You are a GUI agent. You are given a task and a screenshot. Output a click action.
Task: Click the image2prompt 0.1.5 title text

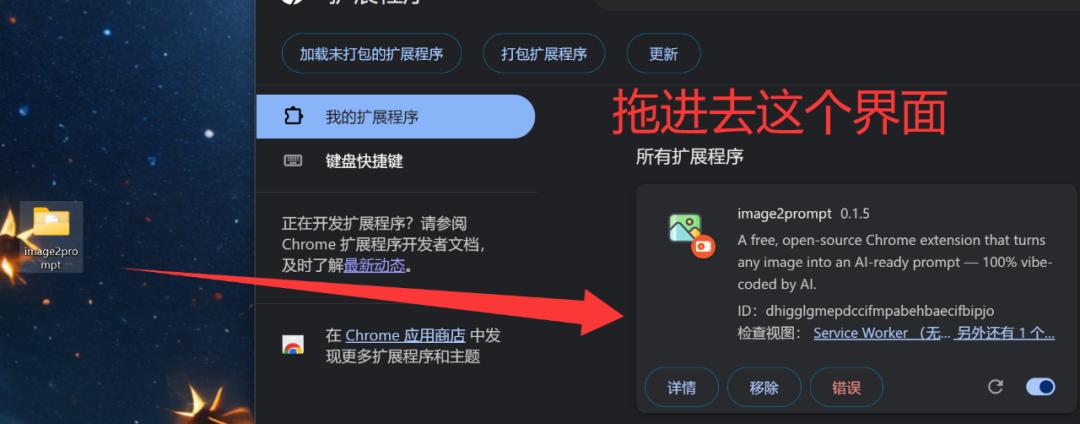point(803,213)
